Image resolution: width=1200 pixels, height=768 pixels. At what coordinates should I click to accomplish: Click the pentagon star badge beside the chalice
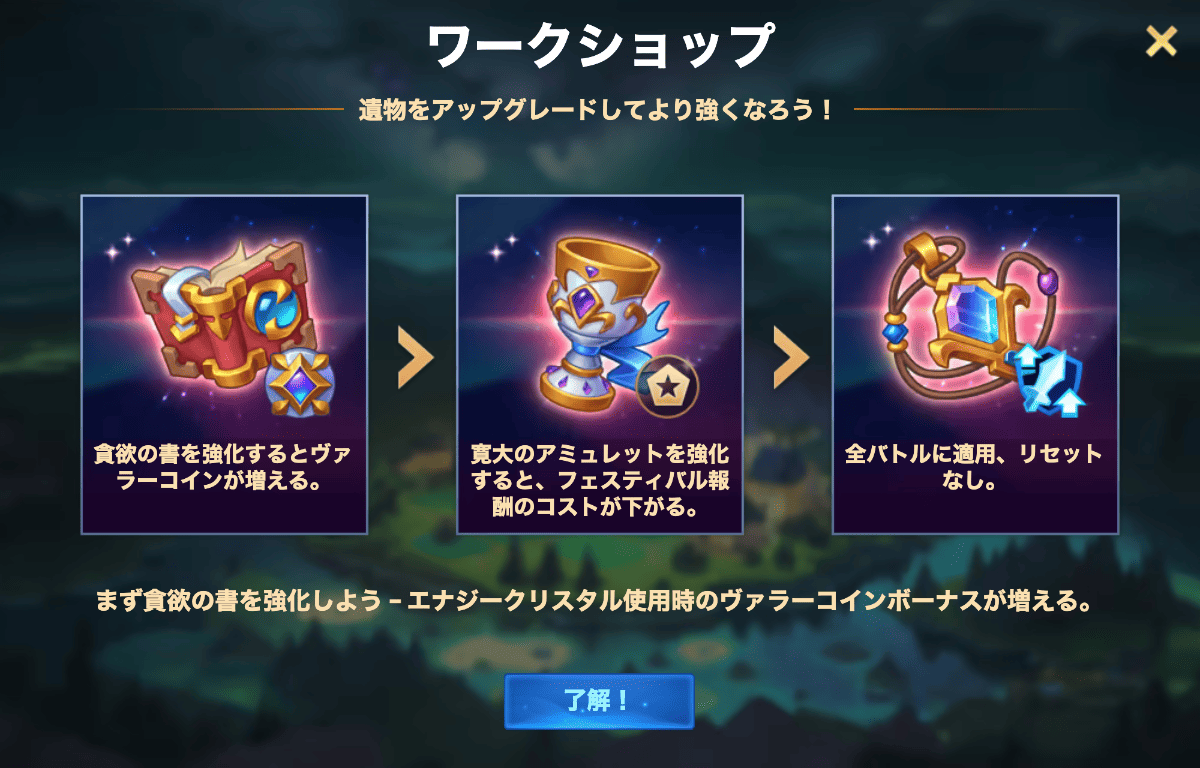pyautogui.click(x=667, y=386)
